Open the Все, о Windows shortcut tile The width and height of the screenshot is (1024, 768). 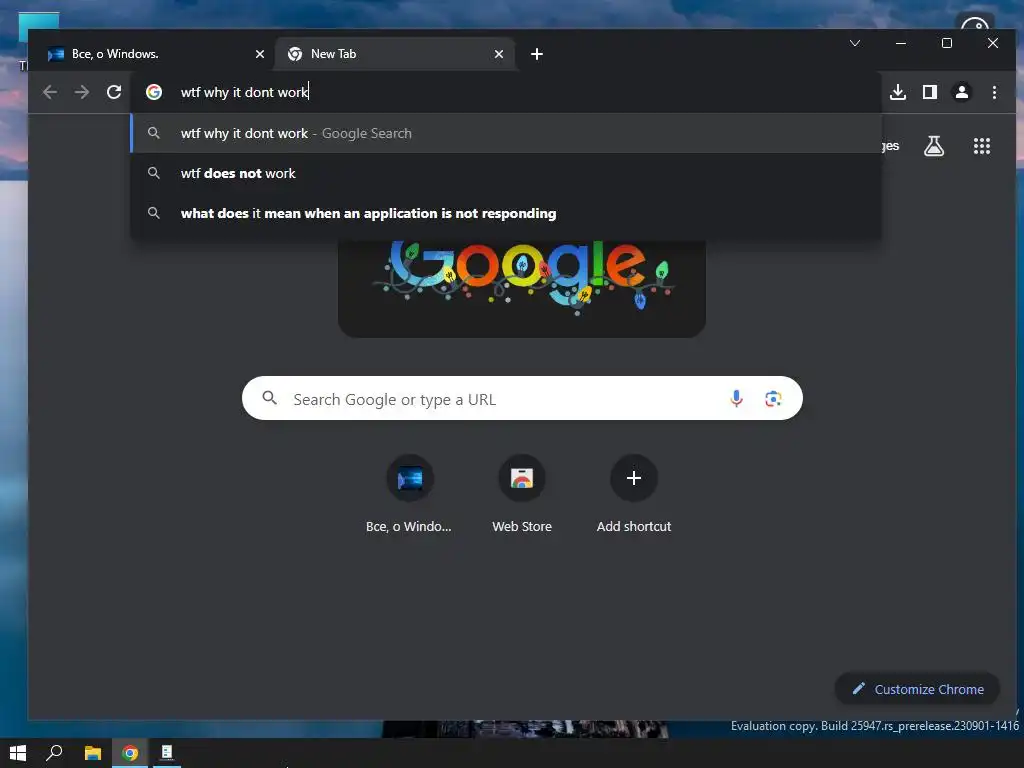click(409, 494)
